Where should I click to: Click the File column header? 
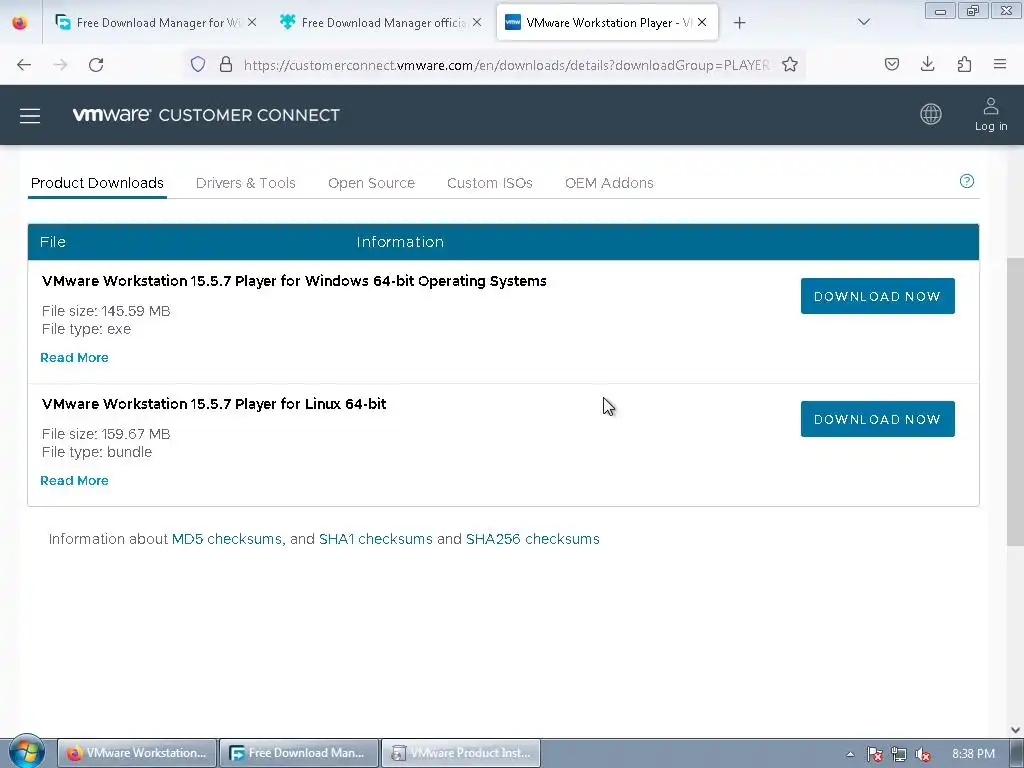coord(53,242)
